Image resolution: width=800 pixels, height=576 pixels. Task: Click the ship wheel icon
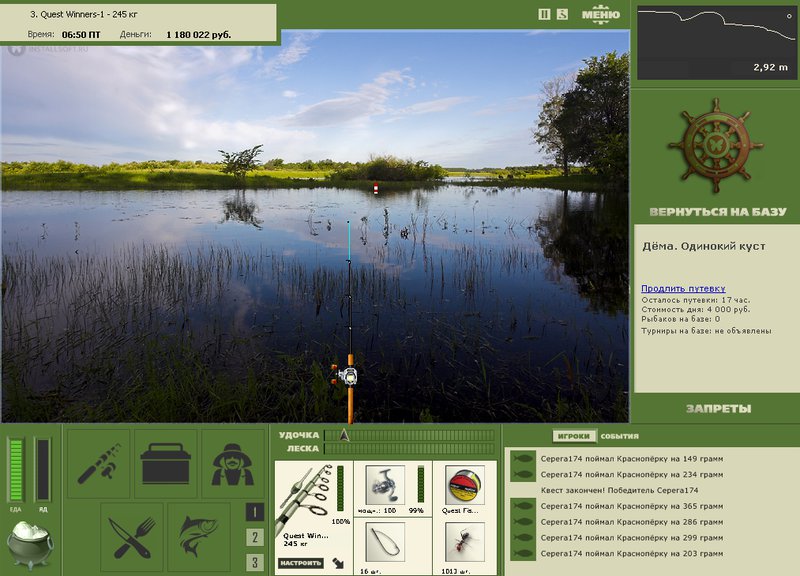click(716, 147)
